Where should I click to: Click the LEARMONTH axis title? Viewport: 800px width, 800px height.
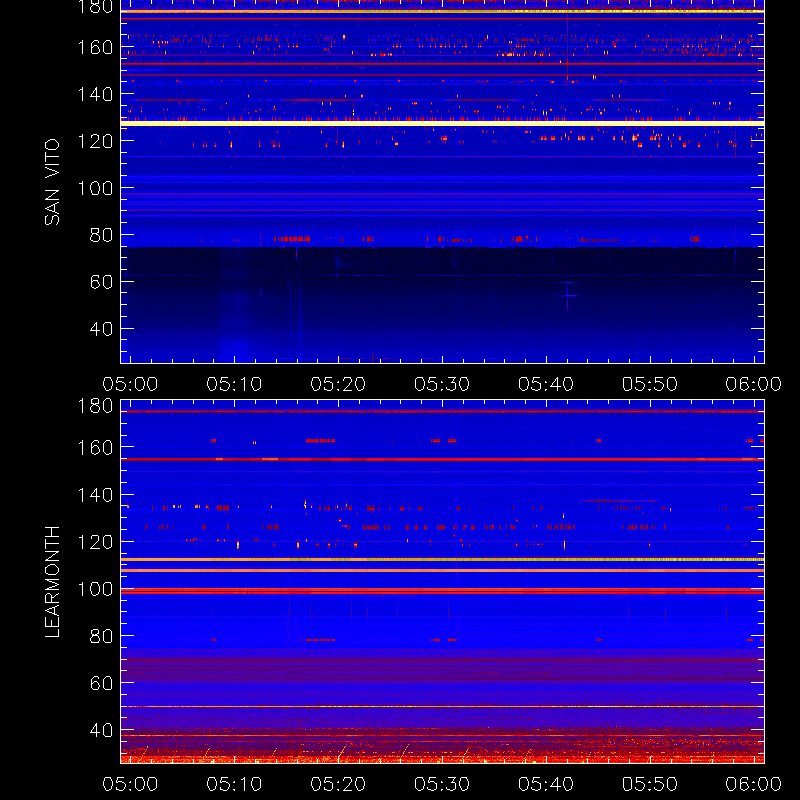tap(52, 581)
